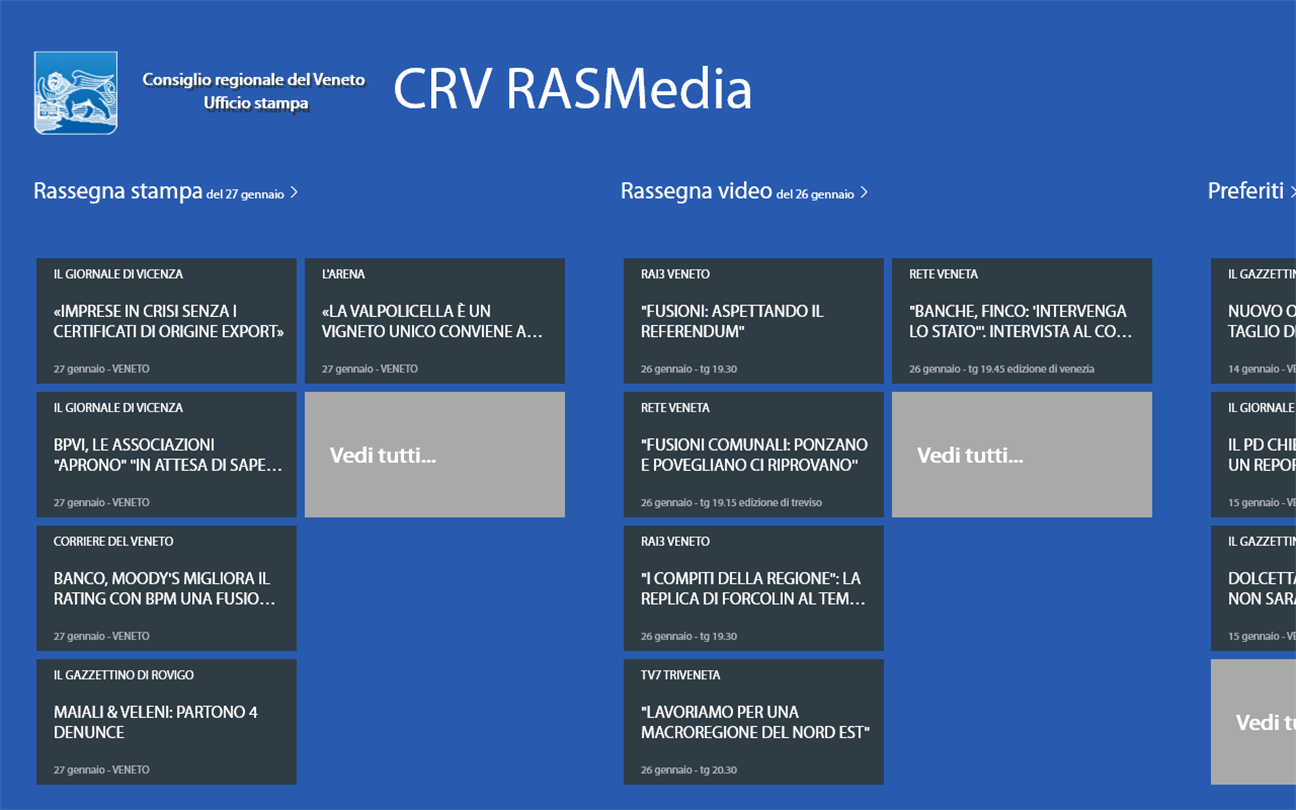
Task: Open Preferiti tile beginning with "DOLCETTA"
Action: (1254, 588)
